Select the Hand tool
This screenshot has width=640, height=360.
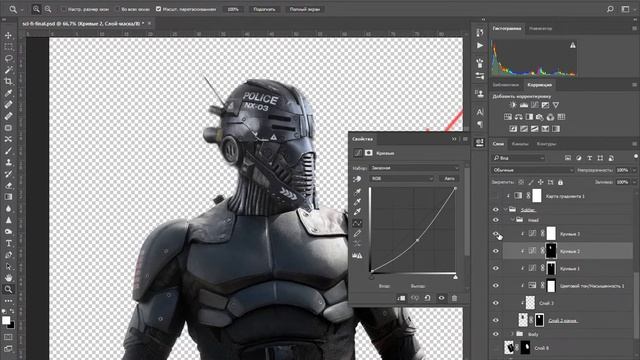click(x=8, y=278)
